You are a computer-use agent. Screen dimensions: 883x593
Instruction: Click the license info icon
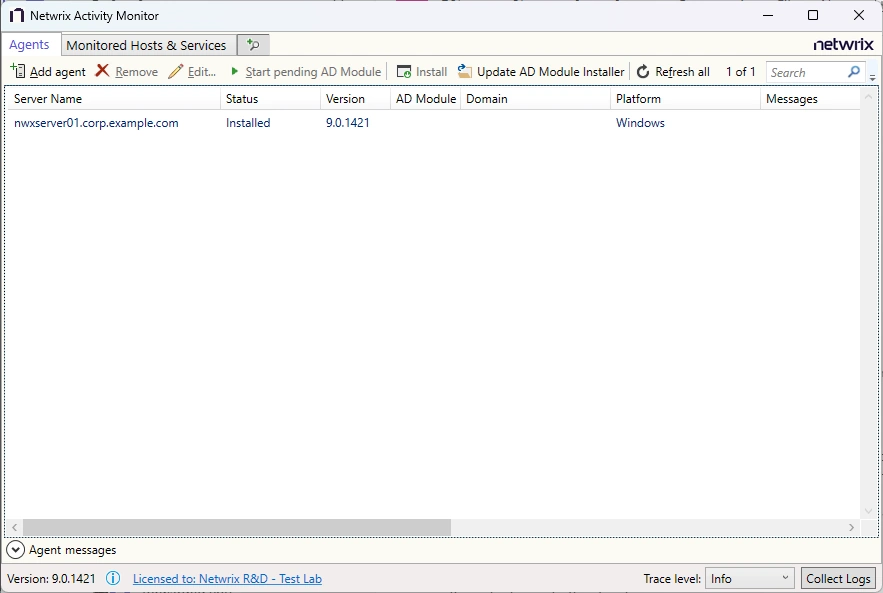click(113, 578)
